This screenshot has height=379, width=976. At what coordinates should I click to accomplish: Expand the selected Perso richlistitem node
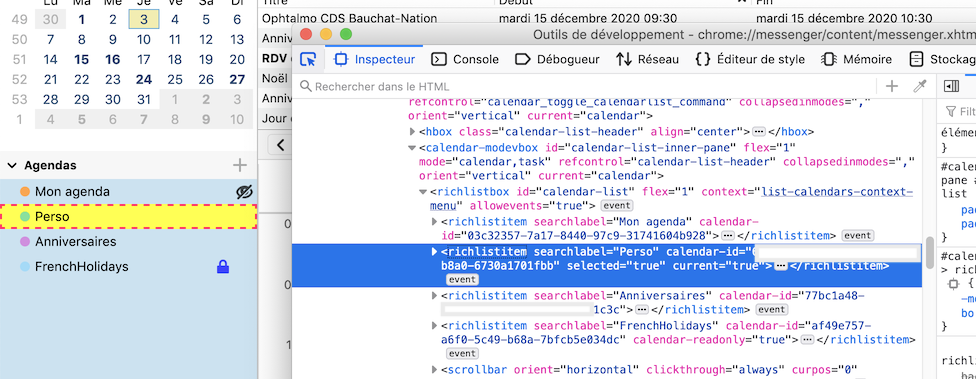tap(434, 252)
